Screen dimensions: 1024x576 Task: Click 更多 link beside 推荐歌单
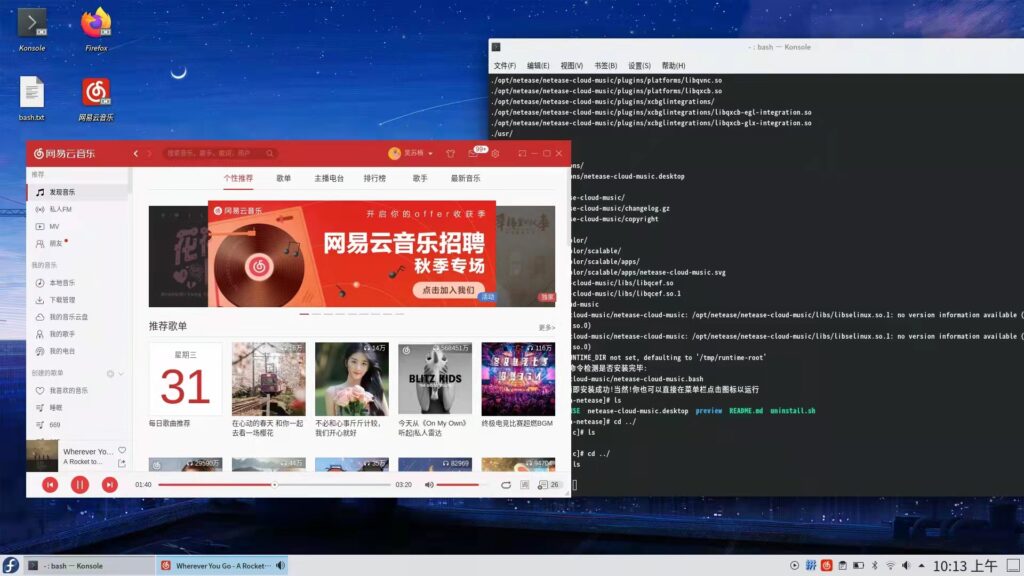click(546, 327)
